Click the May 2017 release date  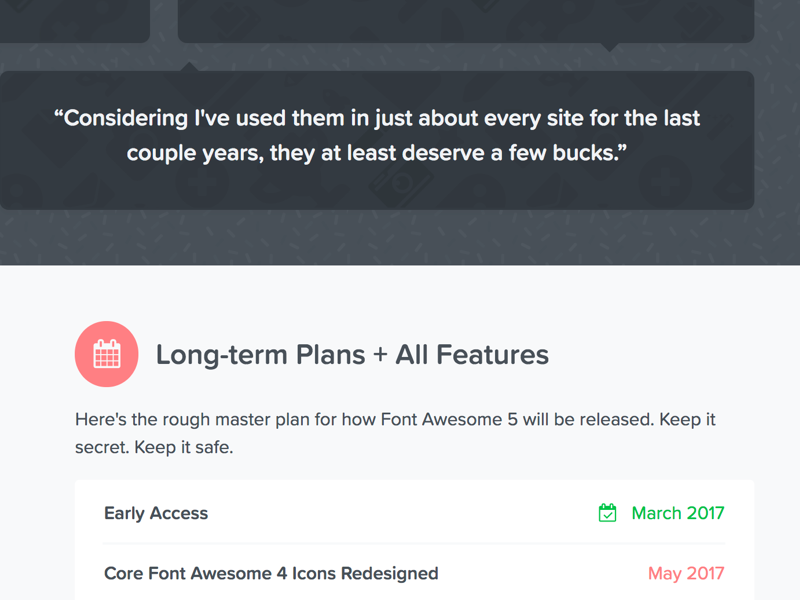tap(686, 573)
